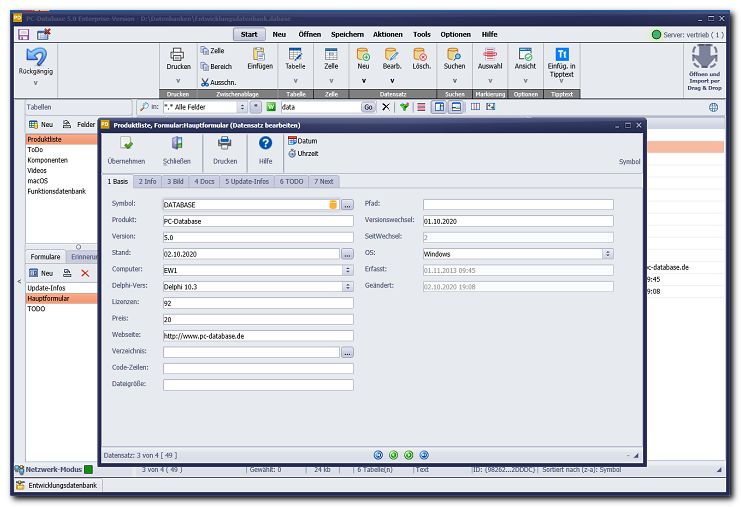The width and height of the screenshot is (741, 507).
Task: Click the Ausschn. scissors icon
Action: coord(205,82)
